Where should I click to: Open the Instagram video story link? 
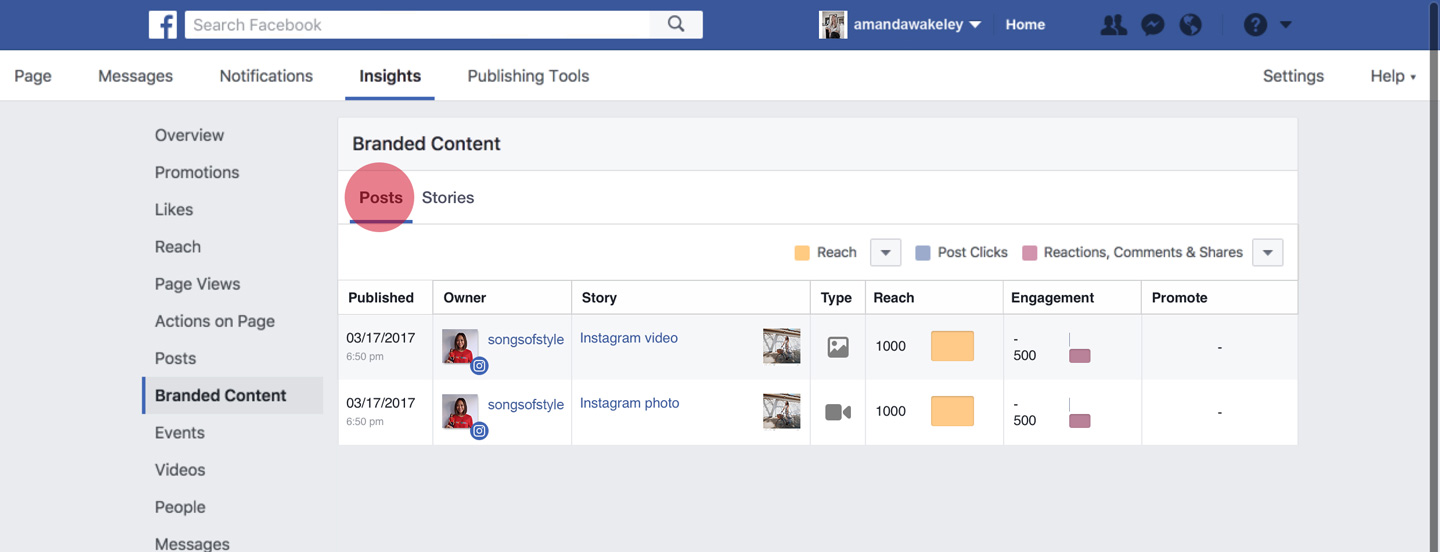tap(629, 338)
